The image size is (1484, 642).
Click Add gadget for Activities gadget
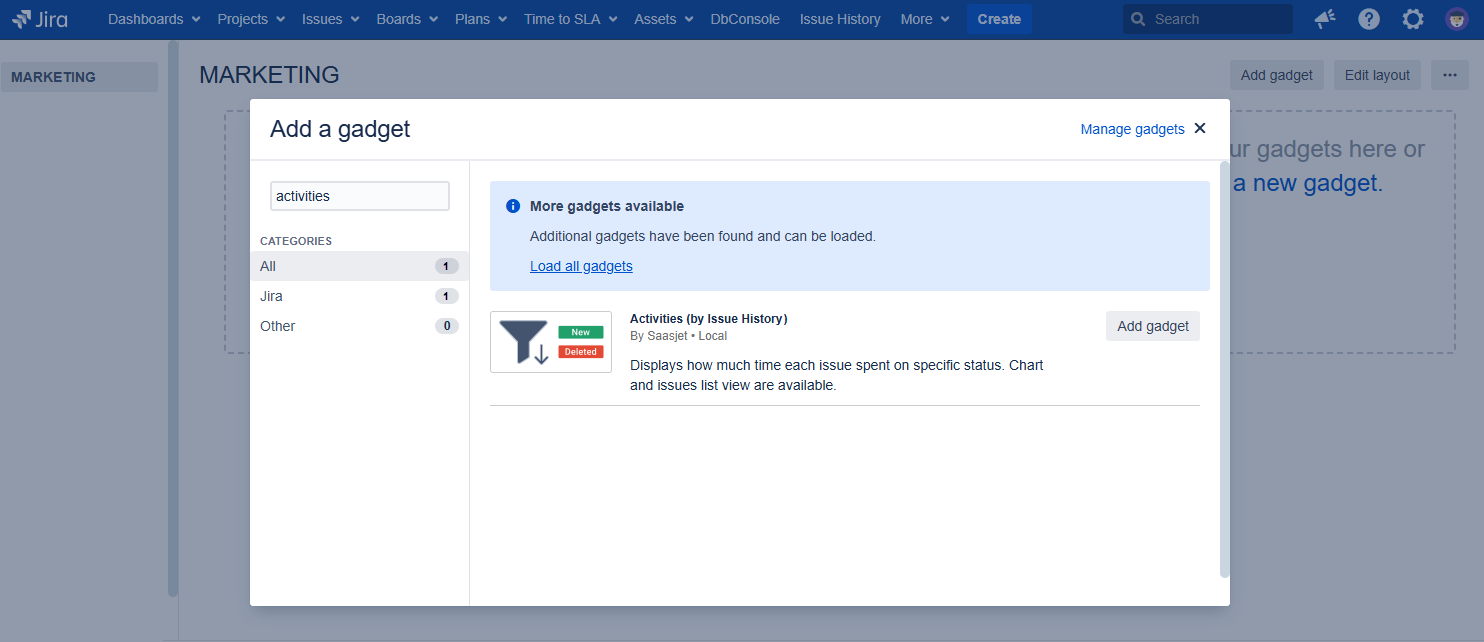click(1152, 326)
